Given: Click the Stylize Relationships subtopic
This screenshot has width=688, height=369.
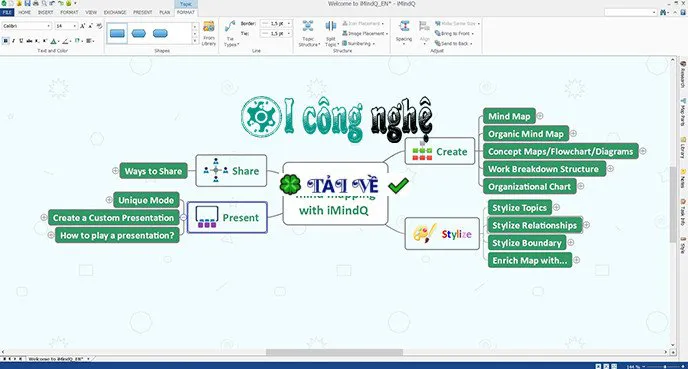Looking at the screenshot, I should pyautogui.click(x=534, y=225).
